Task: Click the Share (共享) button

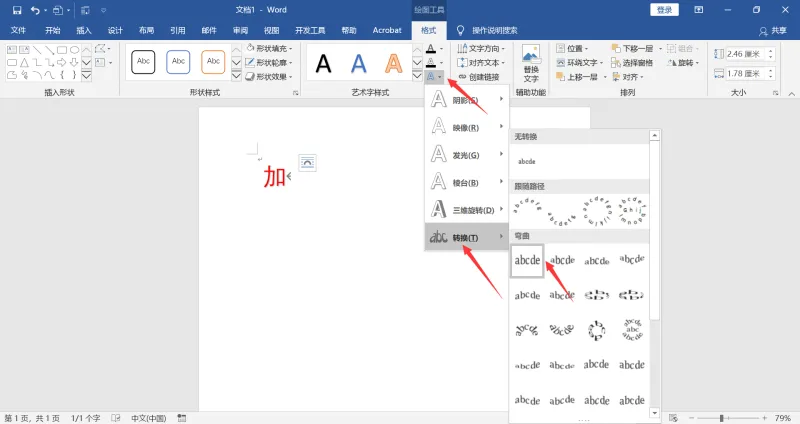Action: click(x=772, y=31)
